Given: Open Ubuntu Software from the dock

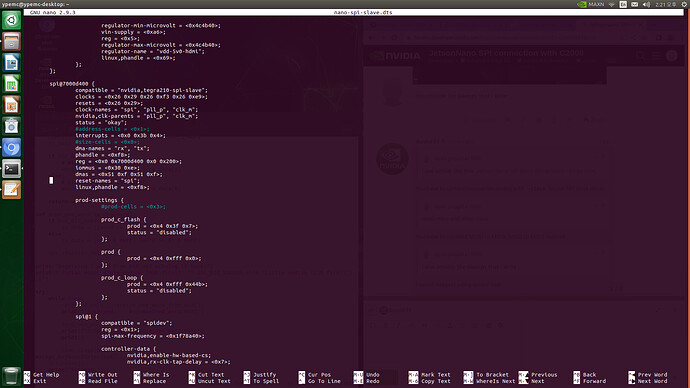Looking at the screenshot, I should coord(11,126).
